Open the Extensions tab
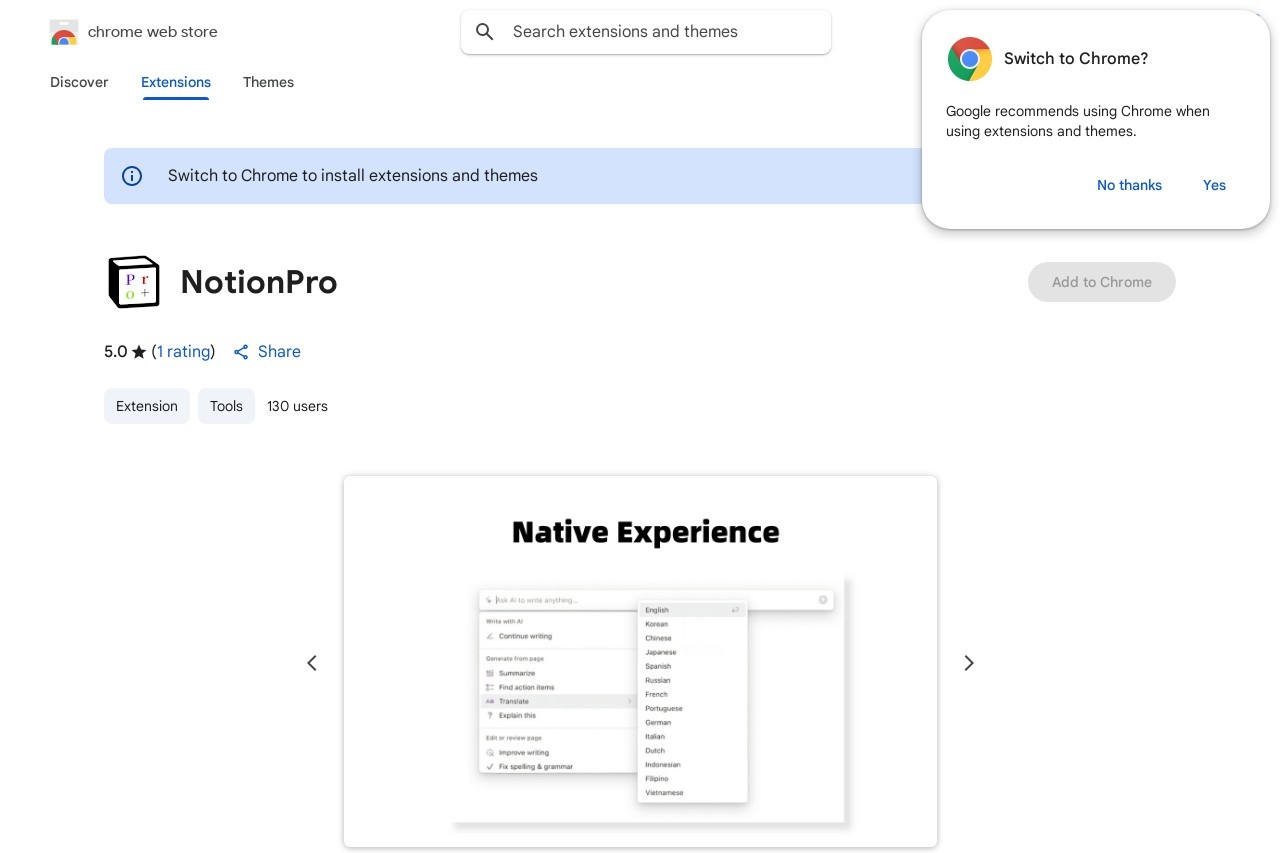The image size is (1280, 853). (x=176, y=82)
